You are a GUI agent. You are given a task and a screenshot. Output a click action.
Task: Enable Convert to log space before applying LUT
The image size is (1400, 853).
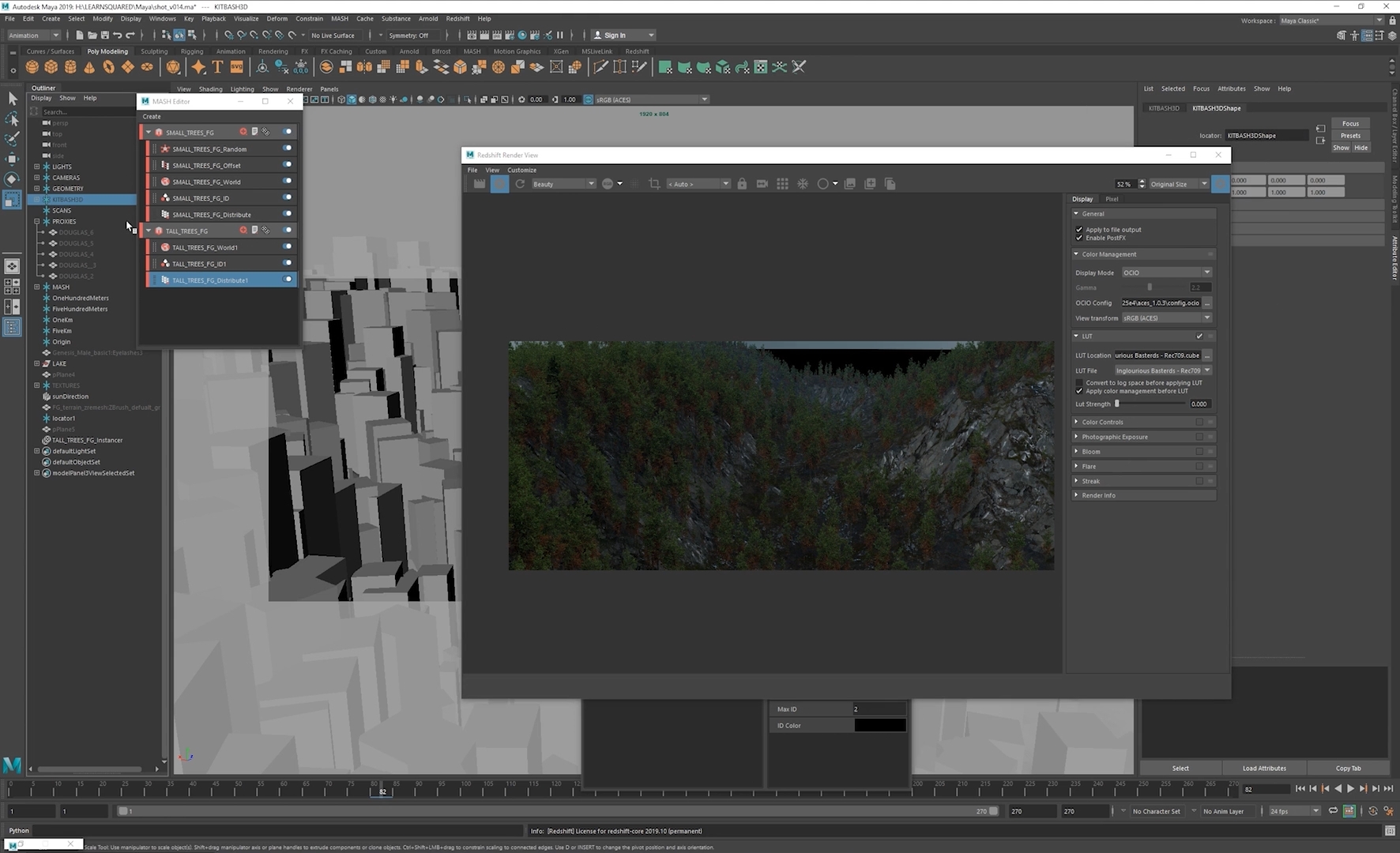point(1079,383)
